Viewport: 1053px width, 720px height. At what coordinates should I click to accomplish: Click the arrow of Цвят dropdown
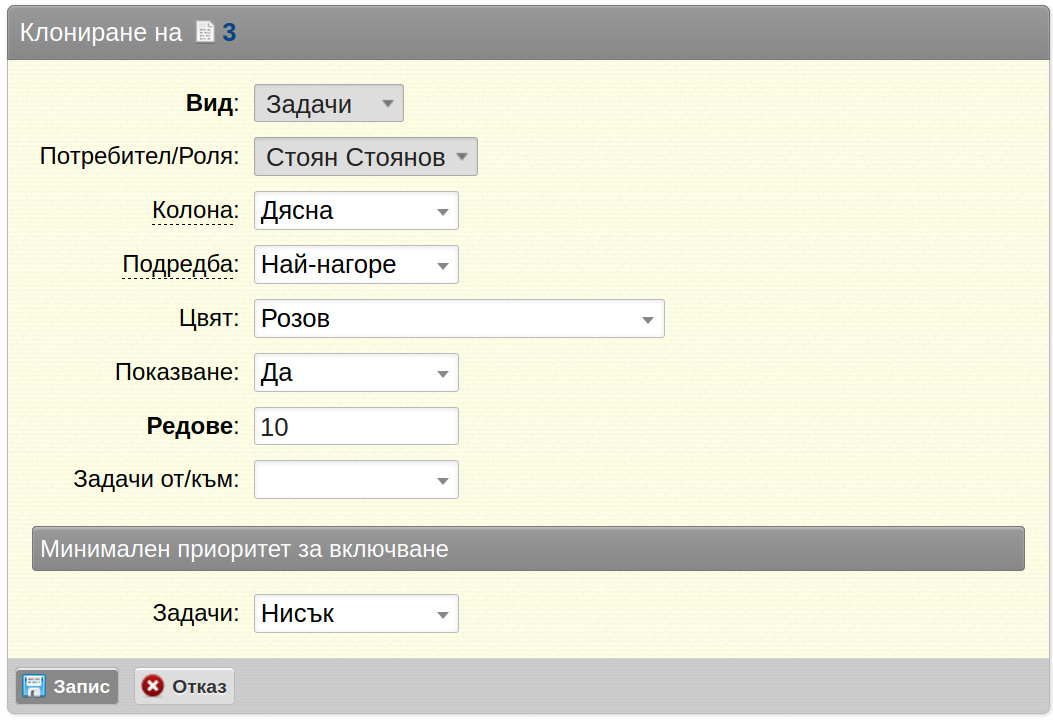[647, 320]
